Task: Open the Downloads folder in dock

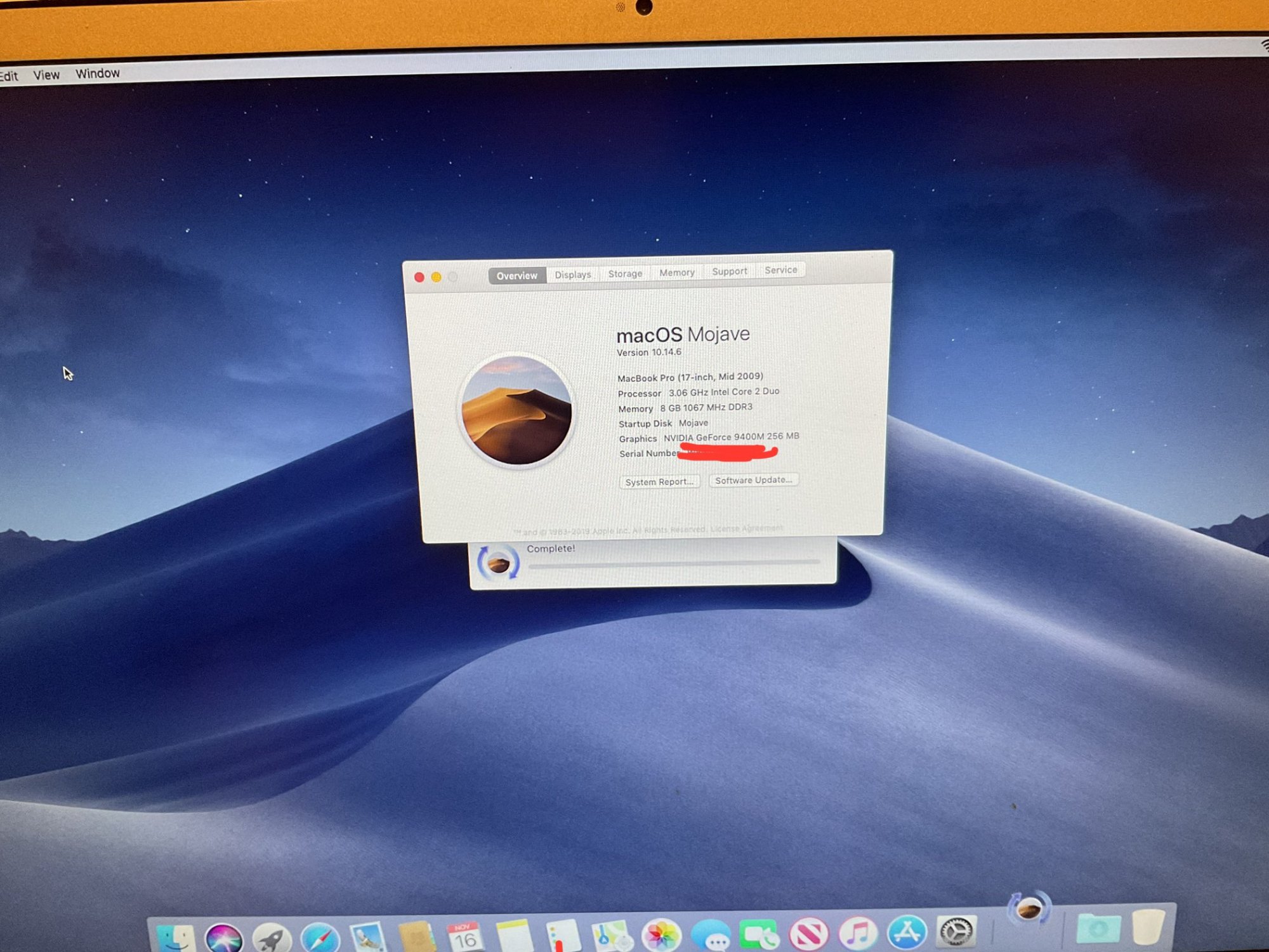Action: [1098, 929]
